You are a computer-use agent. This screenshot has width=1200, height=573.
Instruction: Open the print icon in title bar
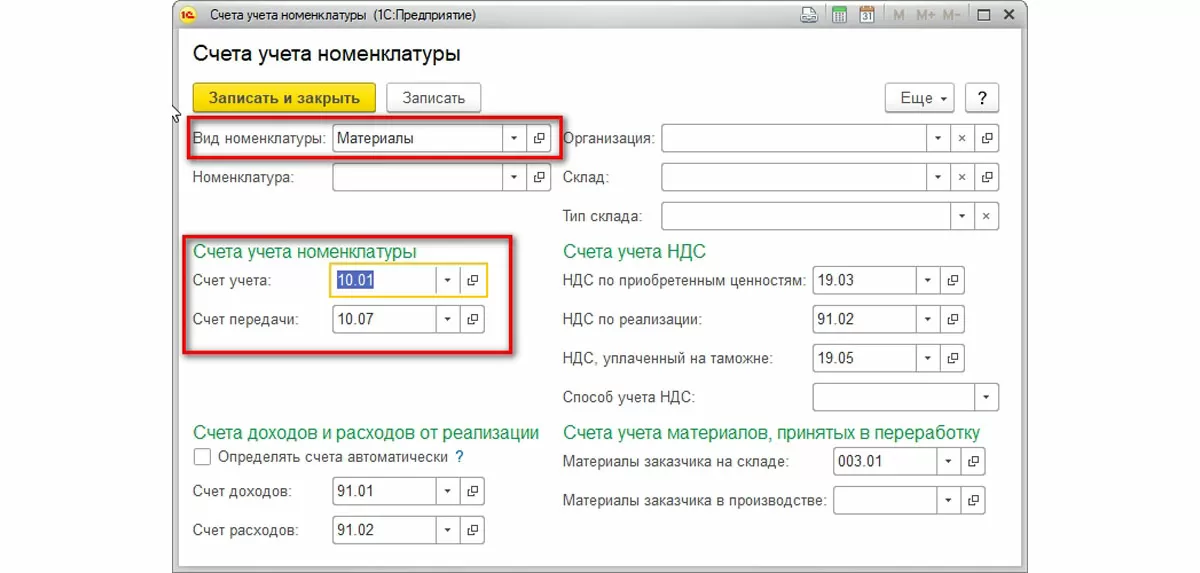pos(810,15)
